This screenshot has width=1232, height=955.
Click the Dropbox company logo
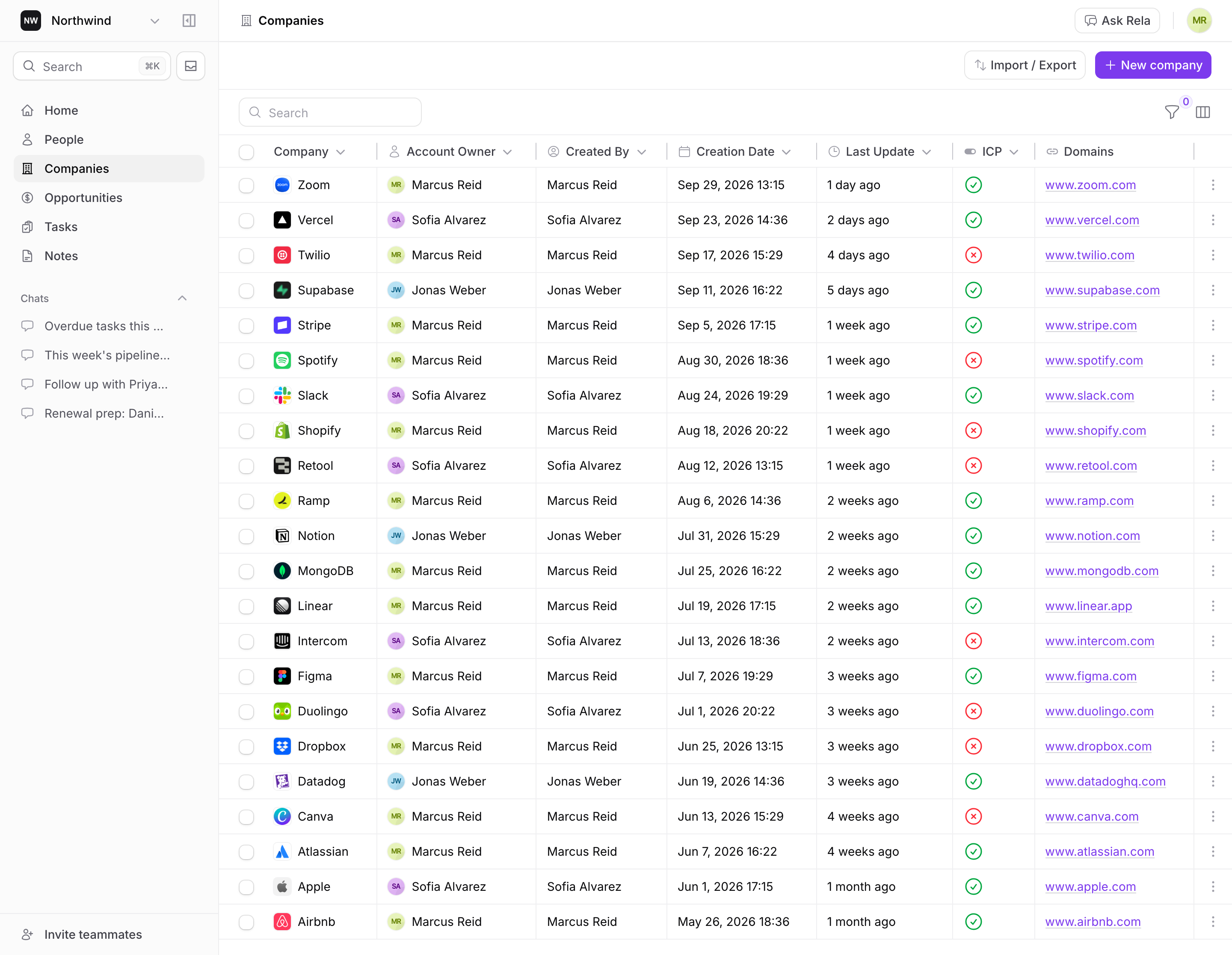click(x=282, y=746)
